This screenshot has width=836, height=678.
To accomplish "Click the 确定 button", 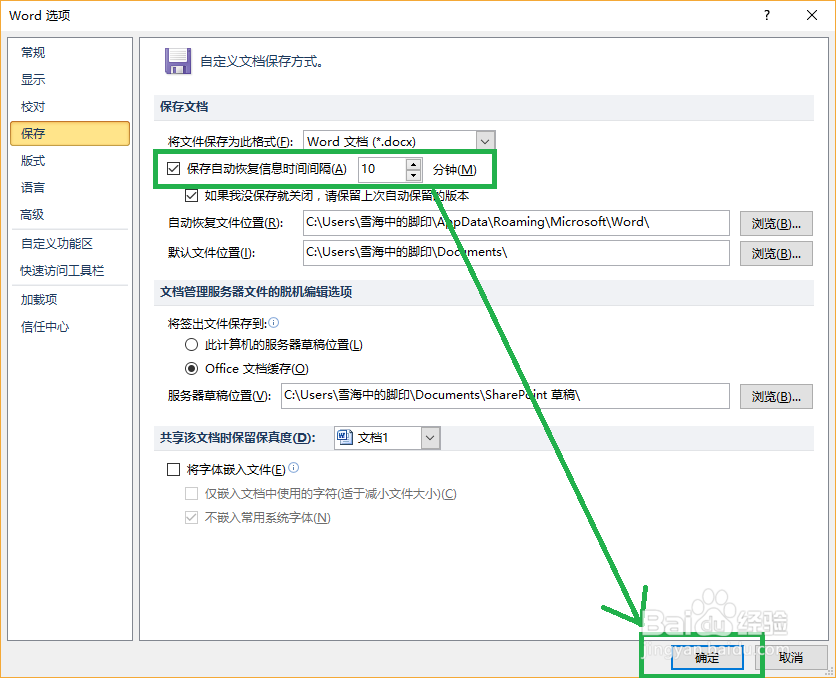I will (x=707, y=658).
